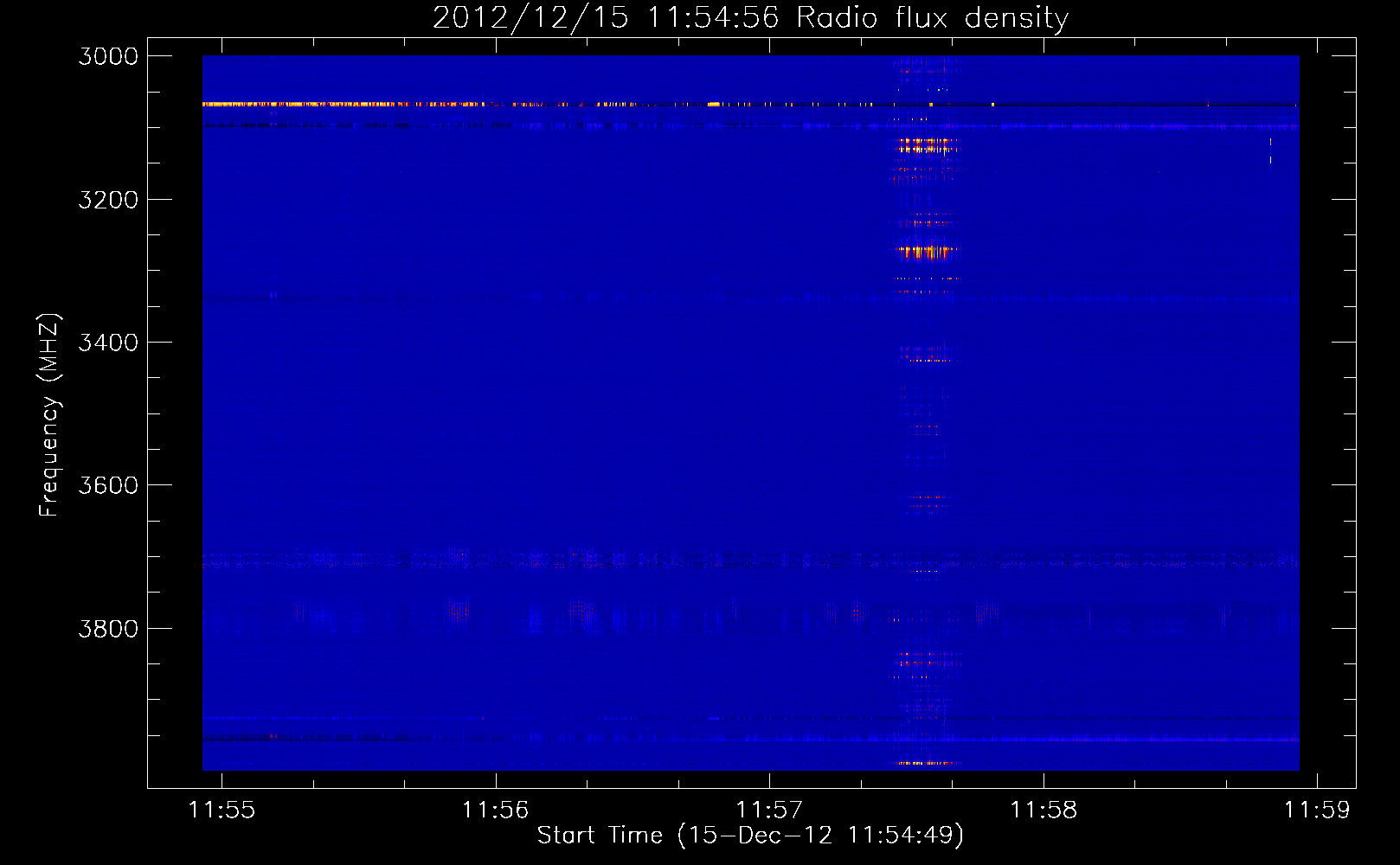Click the frequency tick label "3200"

click(108, 200)
